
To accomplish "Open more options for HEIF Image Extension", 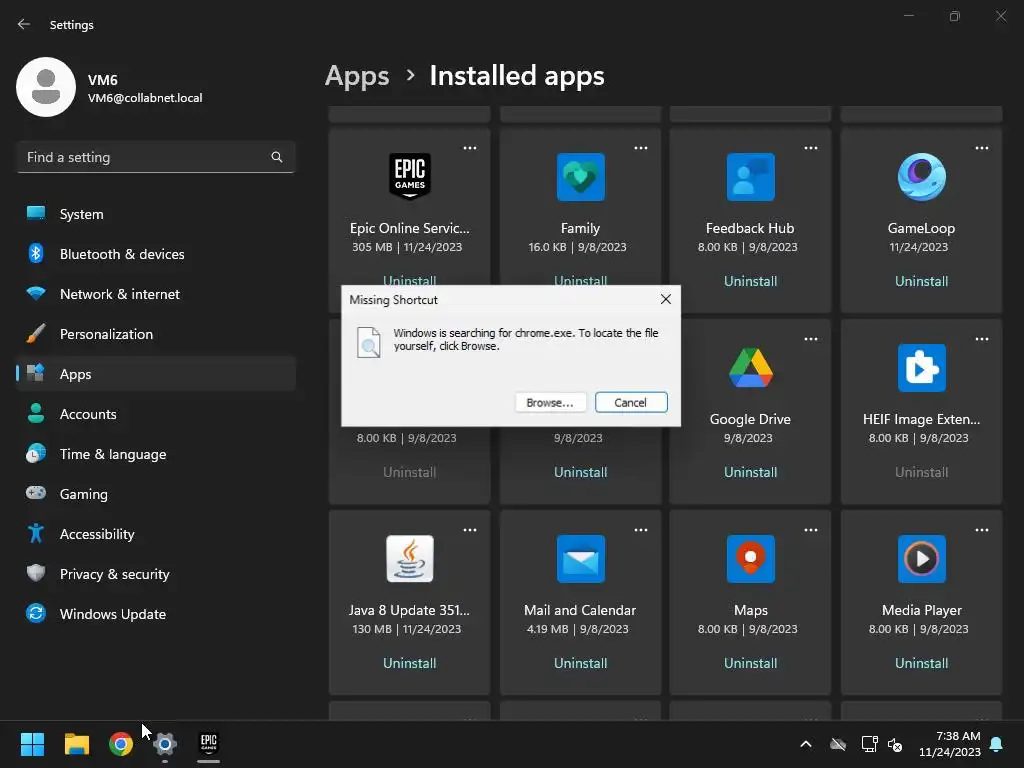I will coord(982,339).
